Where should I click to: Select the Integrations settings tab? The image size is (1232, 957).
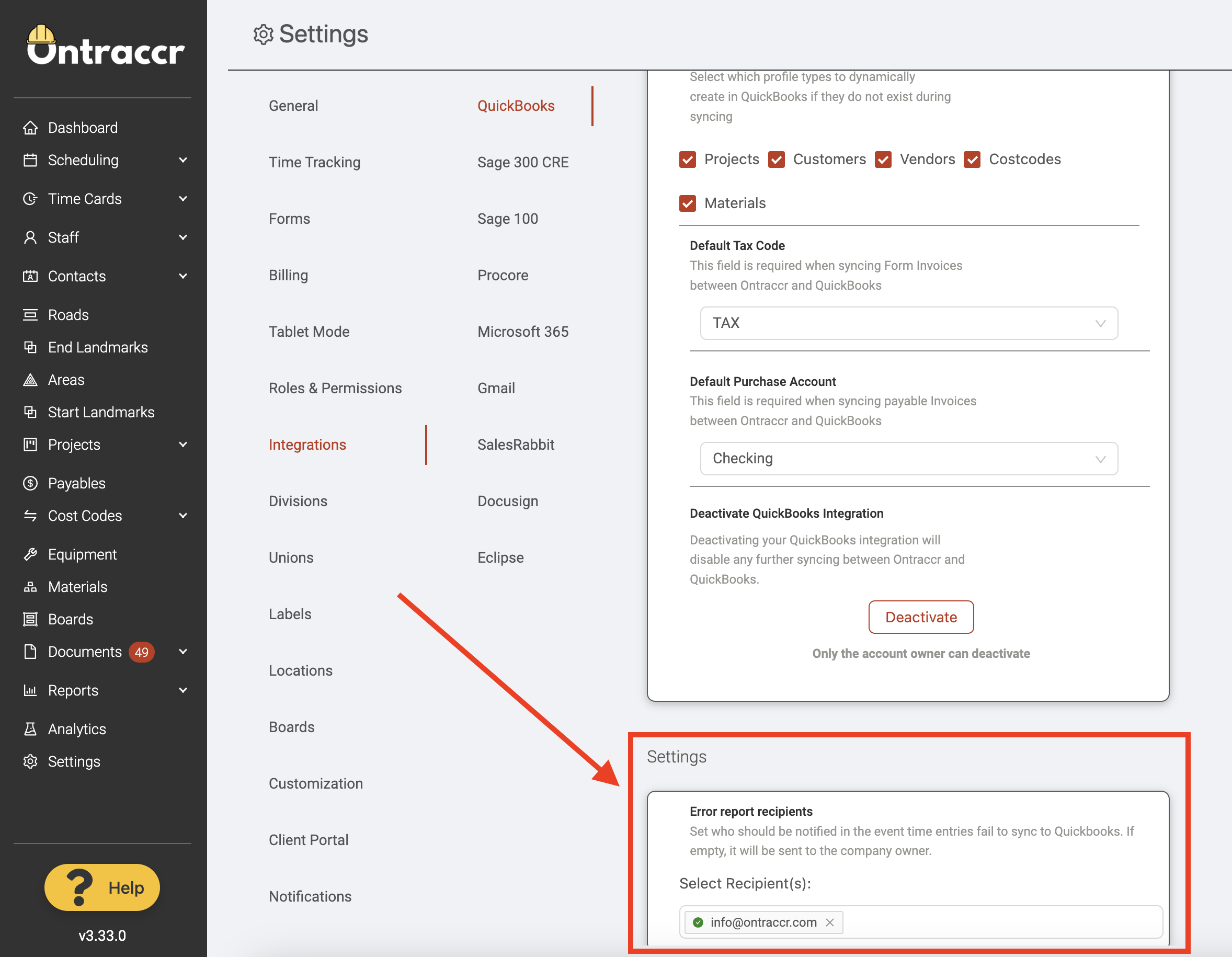[x=307, y=445]
